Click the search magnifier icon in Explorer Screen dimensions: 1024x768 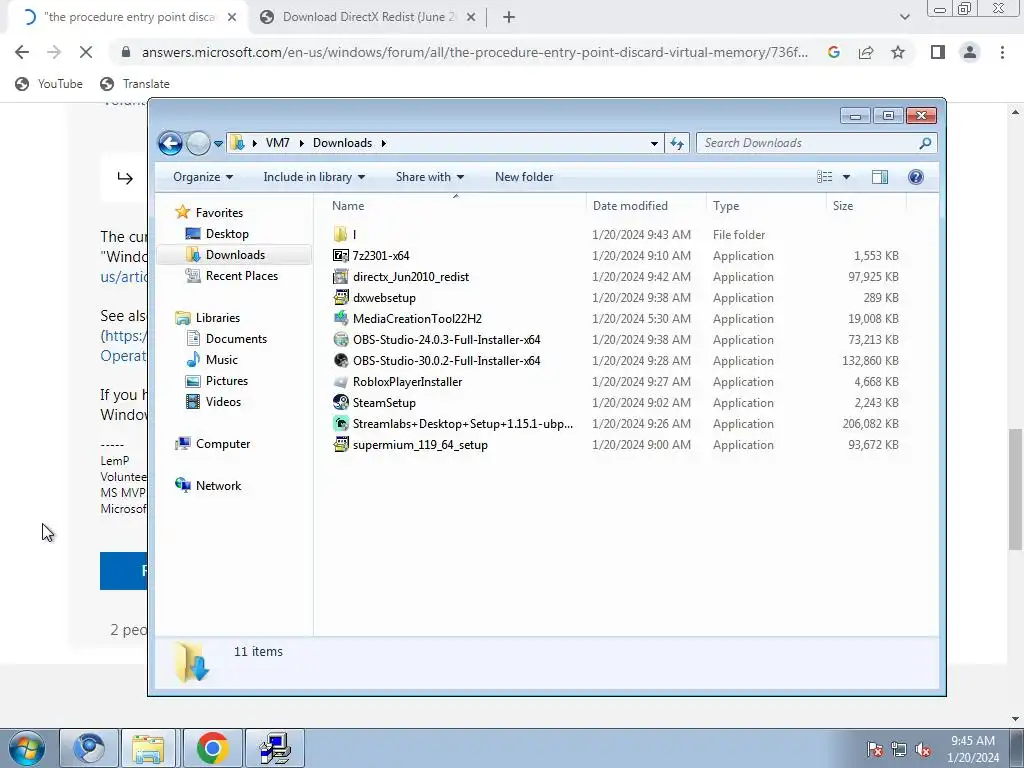pyautogui.click(x=925, y=143)
